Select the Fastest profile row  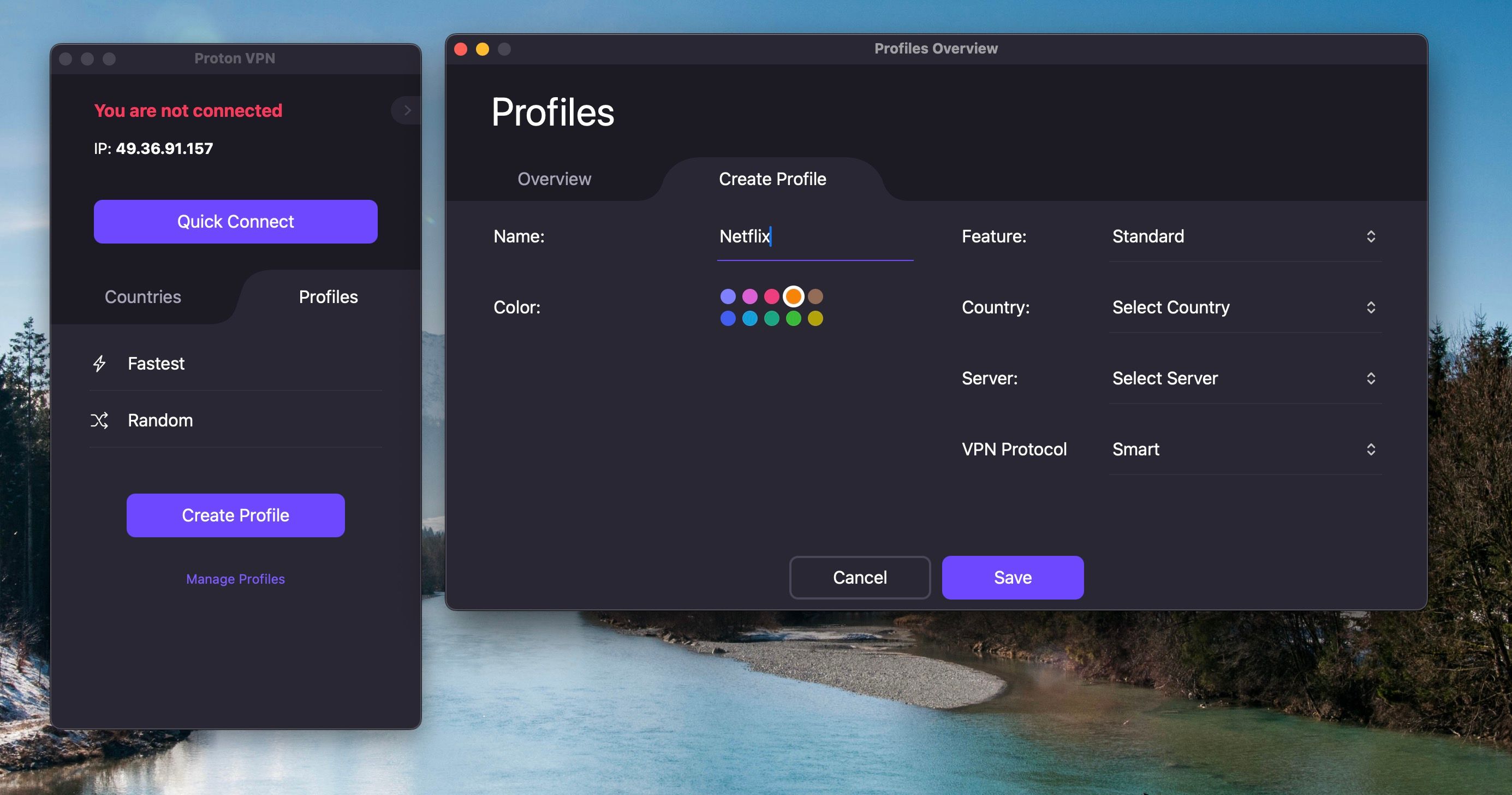[x=235, y=364]
